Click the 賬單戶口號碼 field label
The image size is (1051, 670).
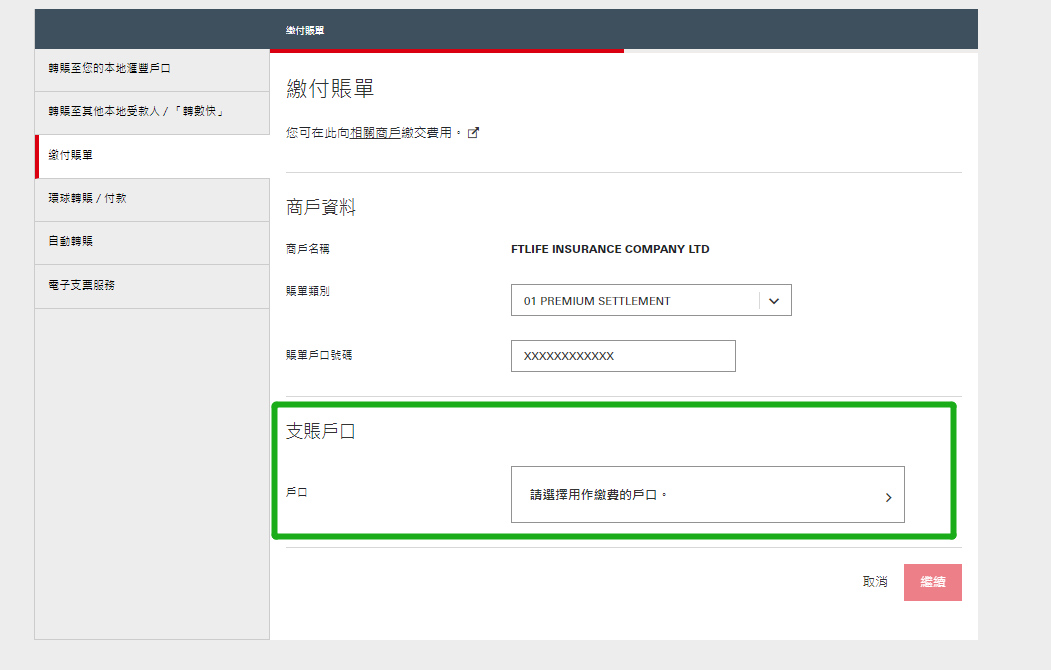pos(319,355)
